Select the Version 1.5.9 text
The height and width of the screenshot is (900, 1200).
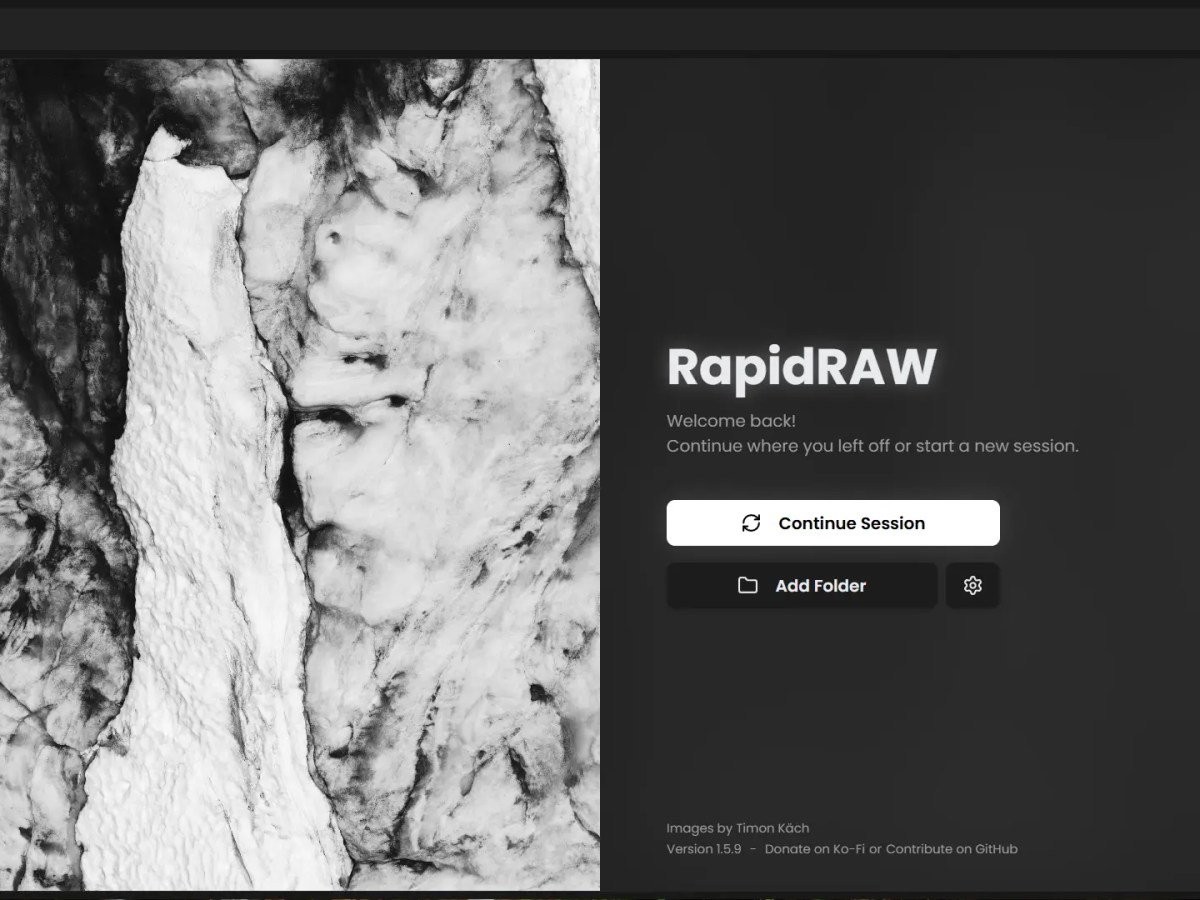coord(704,849)
